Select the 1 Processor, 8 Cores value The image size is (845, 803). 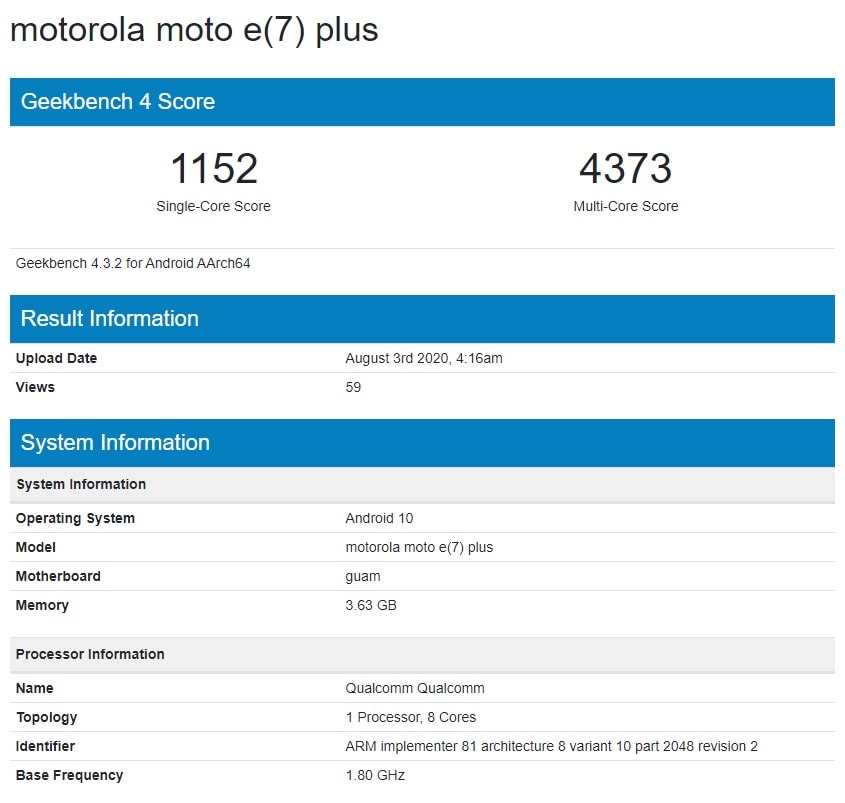411,718
